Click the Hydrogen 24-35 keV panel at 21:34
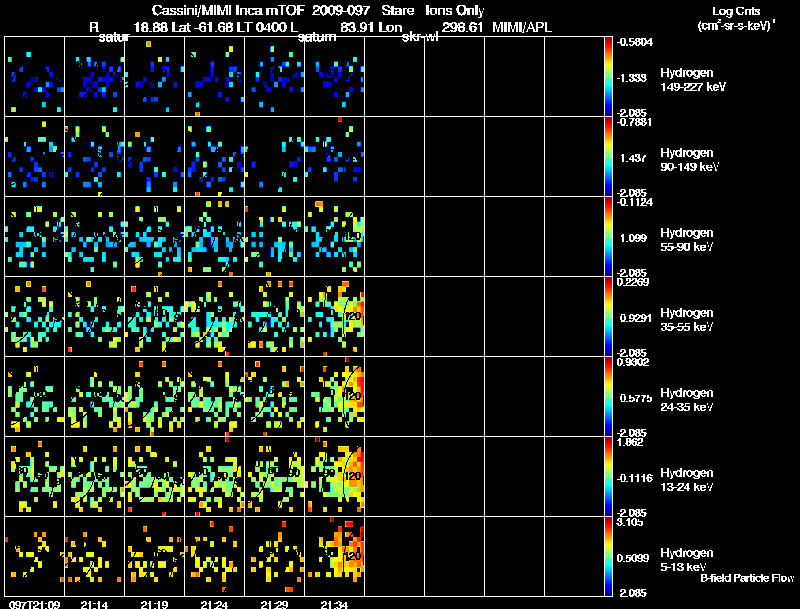Image resolution: width=800 pixels, height=609 pixels. [x=335, y=396]
